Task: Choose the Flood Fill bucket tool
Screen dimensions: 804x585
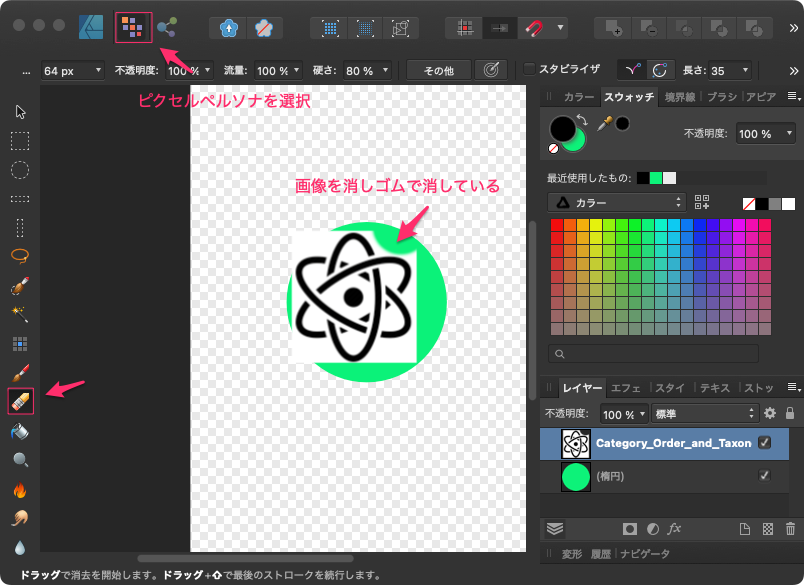Action: pos(20,431)
